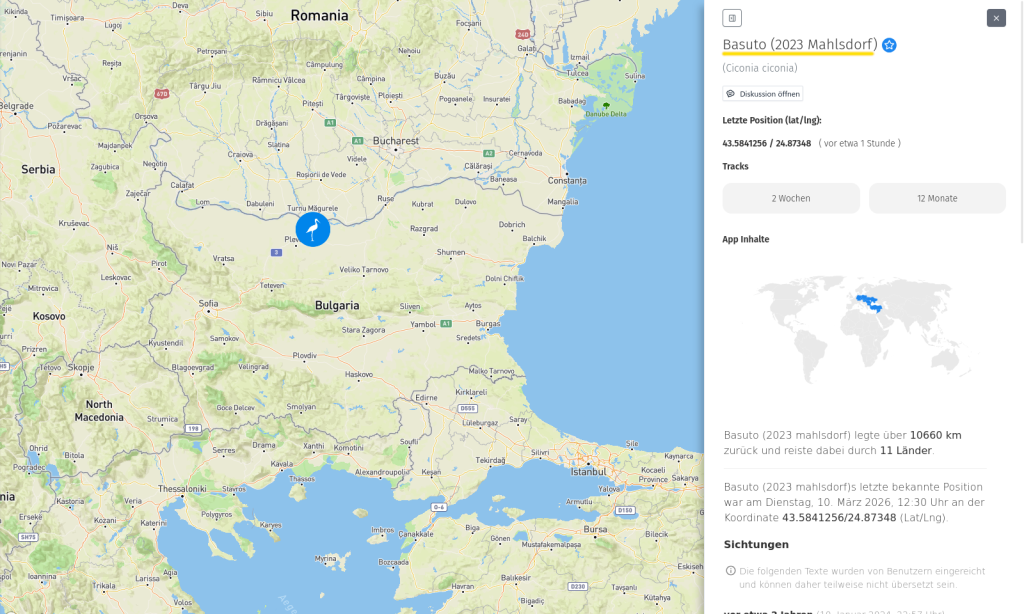Click the blue star badge beside Basuto's name
1024x614 pixels.
[888, 45]
